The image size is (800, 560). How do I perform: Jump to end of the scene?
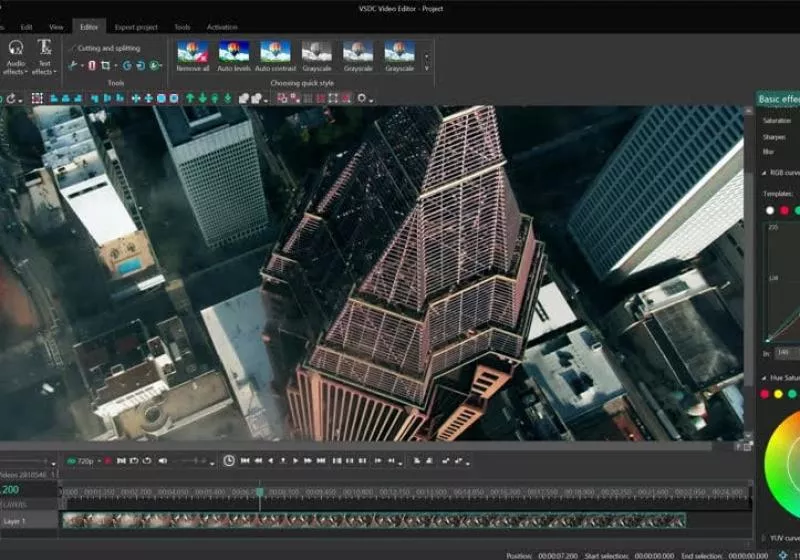coord(321,461)
